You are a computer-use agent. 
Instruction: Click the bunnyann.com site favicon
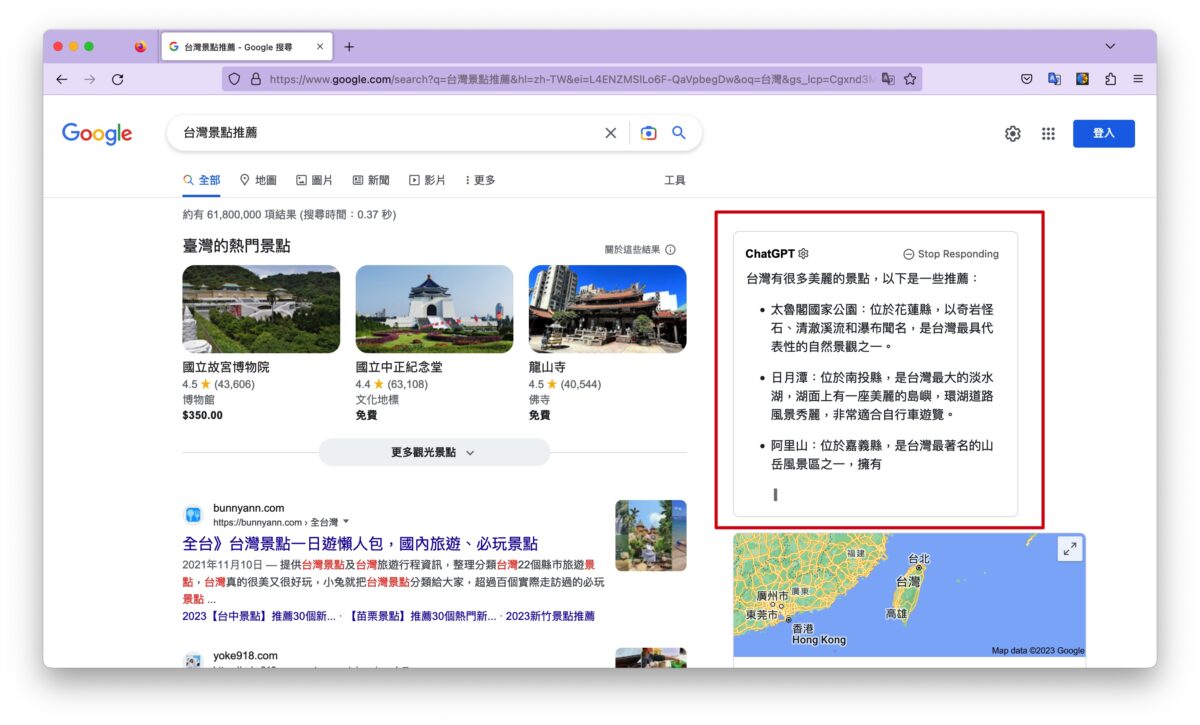[x=193, y=515]
